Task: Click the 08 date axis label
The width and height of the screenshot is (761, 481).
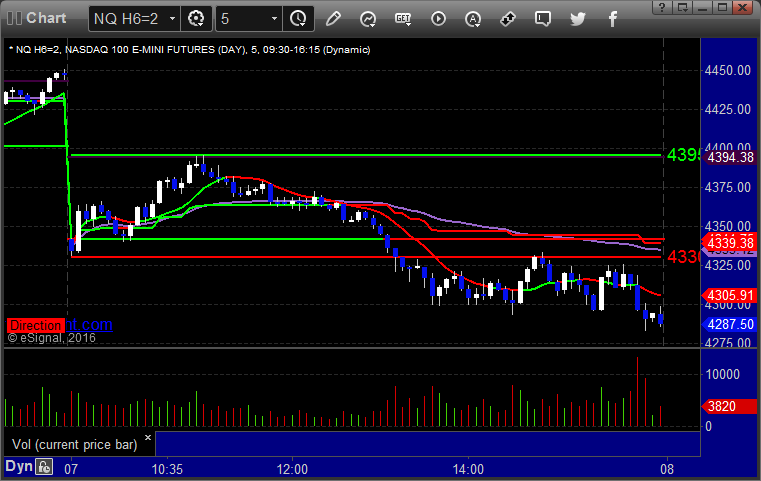Action: 667,469
